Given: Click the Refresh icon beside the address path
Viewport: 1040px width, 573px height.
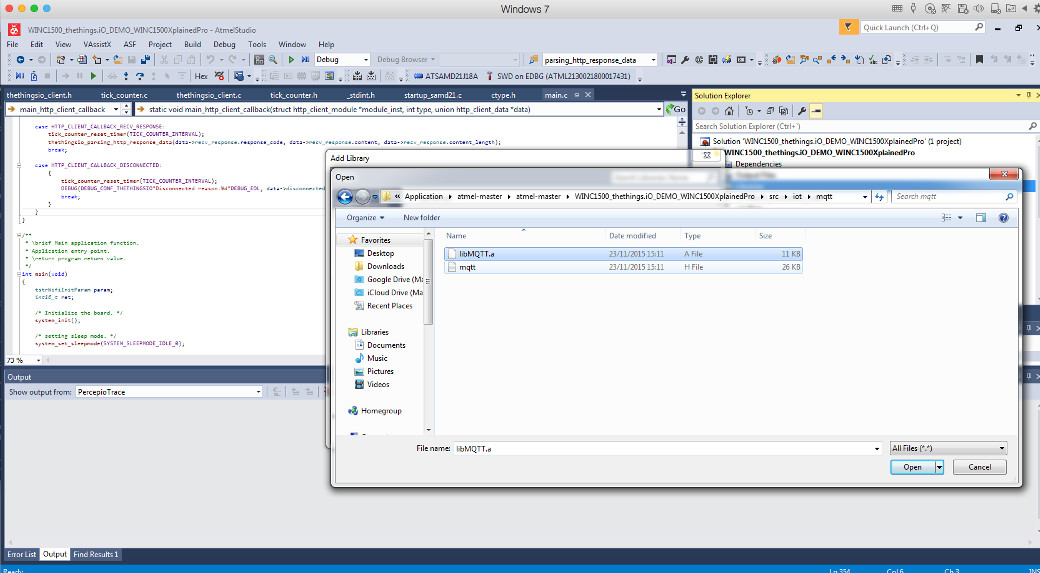Looking at the screenshot, I should point(879,196).
